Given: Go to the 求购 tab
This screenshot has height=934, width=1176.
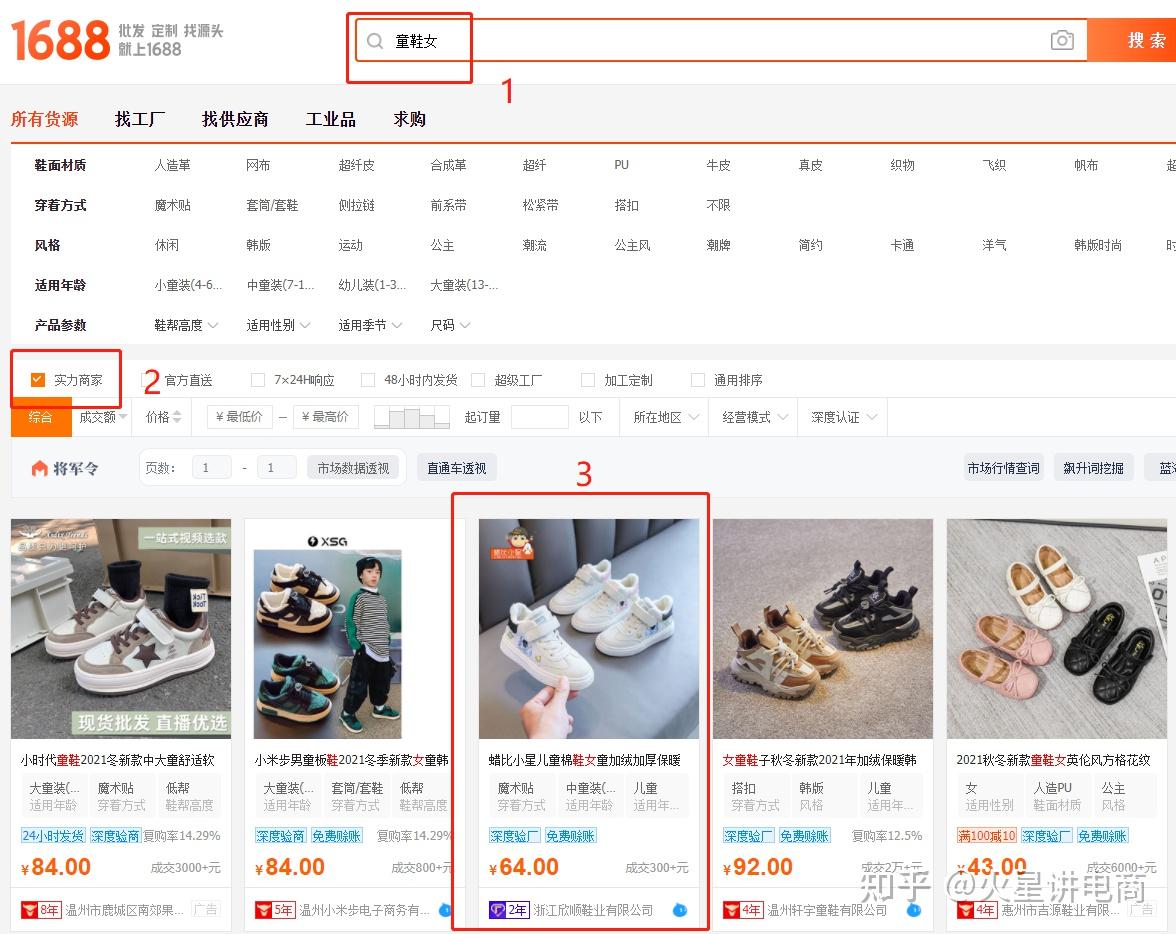Looking at the screenshot, I should tap(410, 119).
